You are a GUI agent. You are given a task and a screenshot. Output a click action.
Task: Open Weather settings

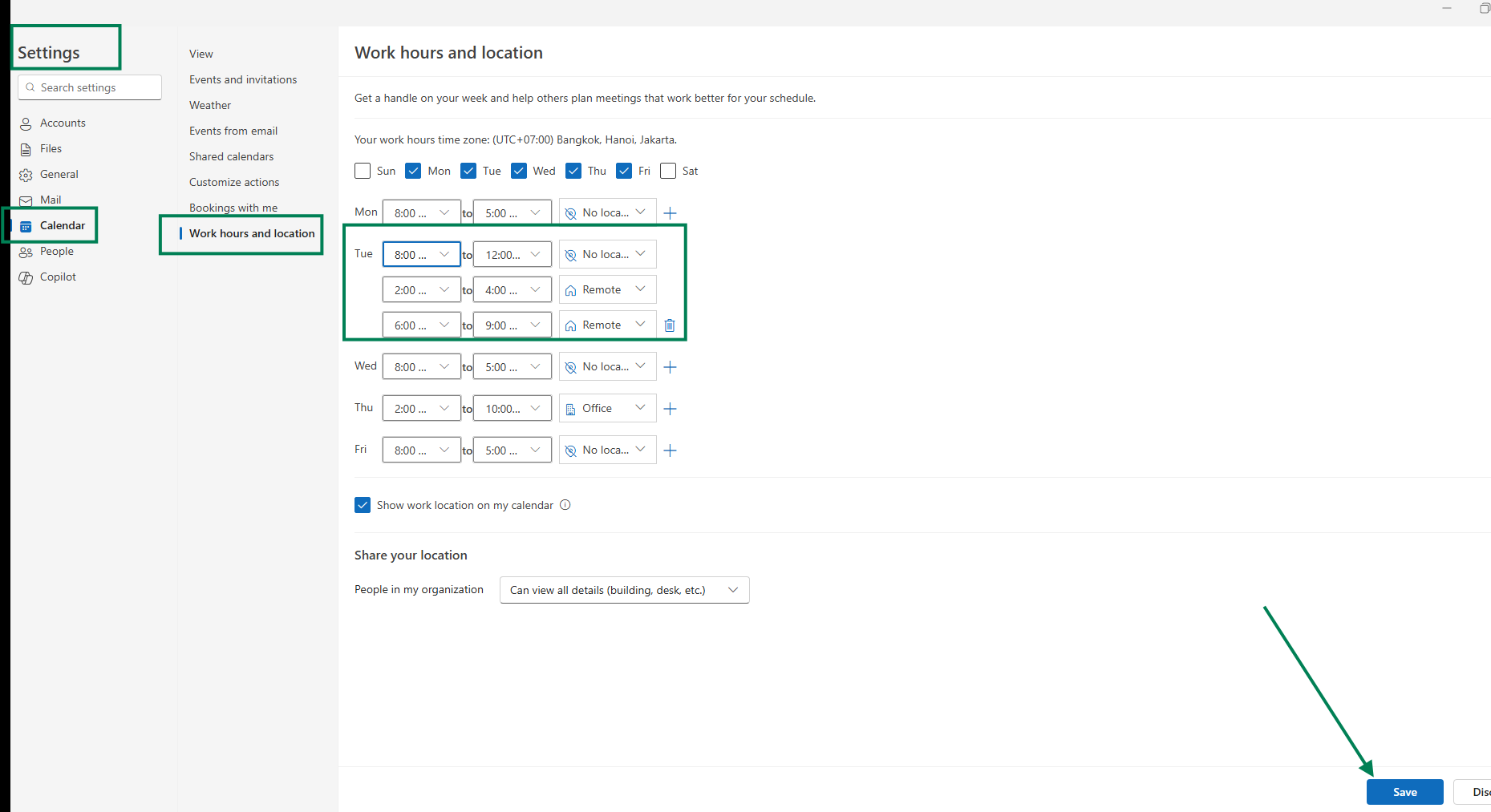pyautogui.click(x=210, y=105)
